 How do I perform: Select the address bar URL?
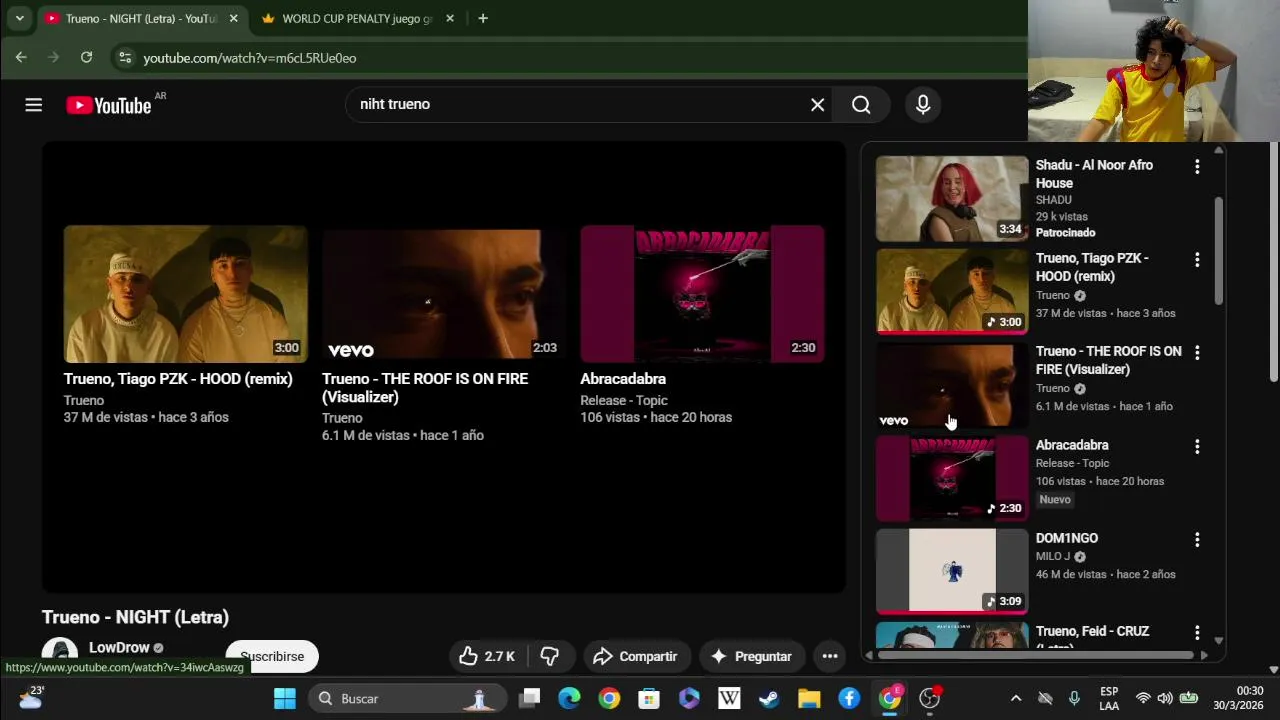pyautogui.click(x=250, y=58)
